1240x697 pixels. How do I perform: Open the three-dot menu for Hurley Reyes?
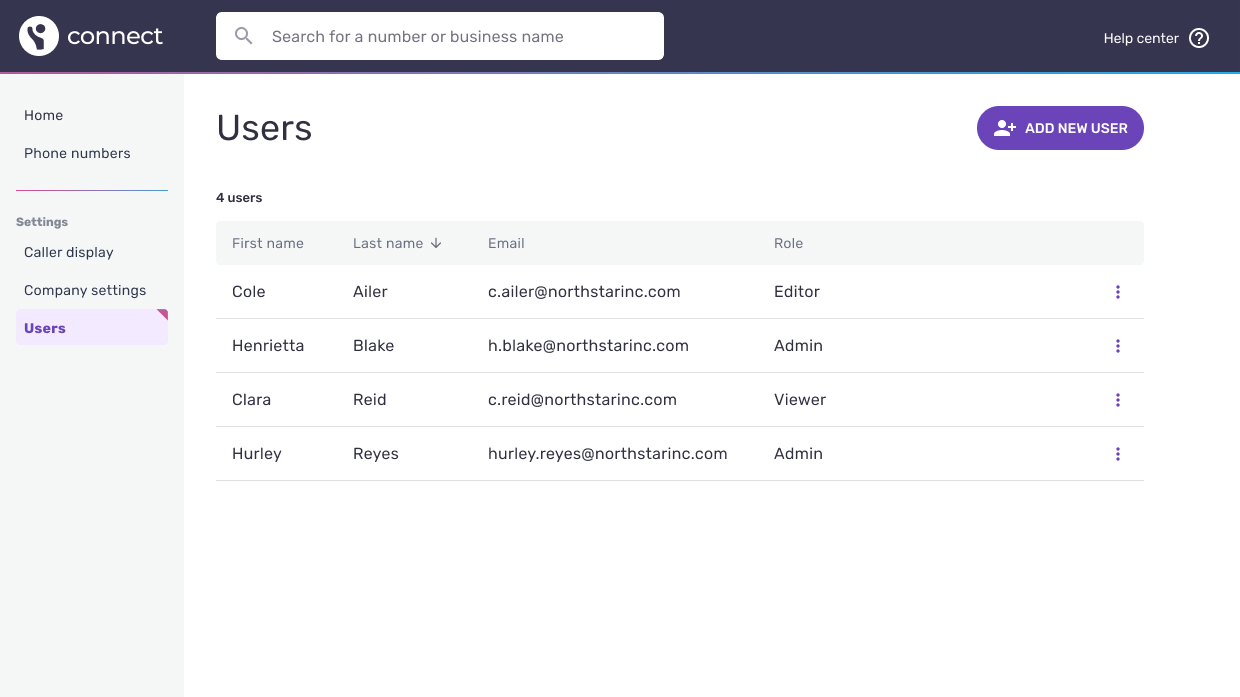click(x=1117, y=454)
